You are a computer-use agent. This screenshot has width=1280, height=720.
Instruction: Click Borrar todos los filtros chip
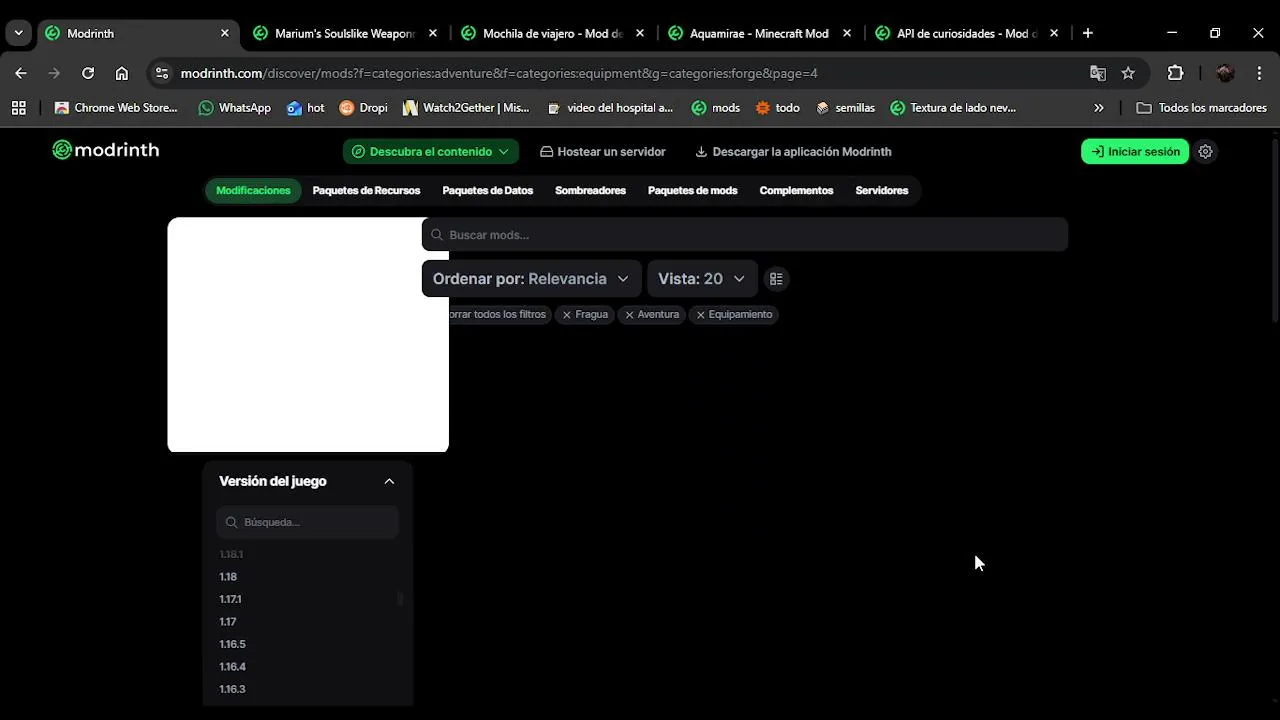coord(499,314)
